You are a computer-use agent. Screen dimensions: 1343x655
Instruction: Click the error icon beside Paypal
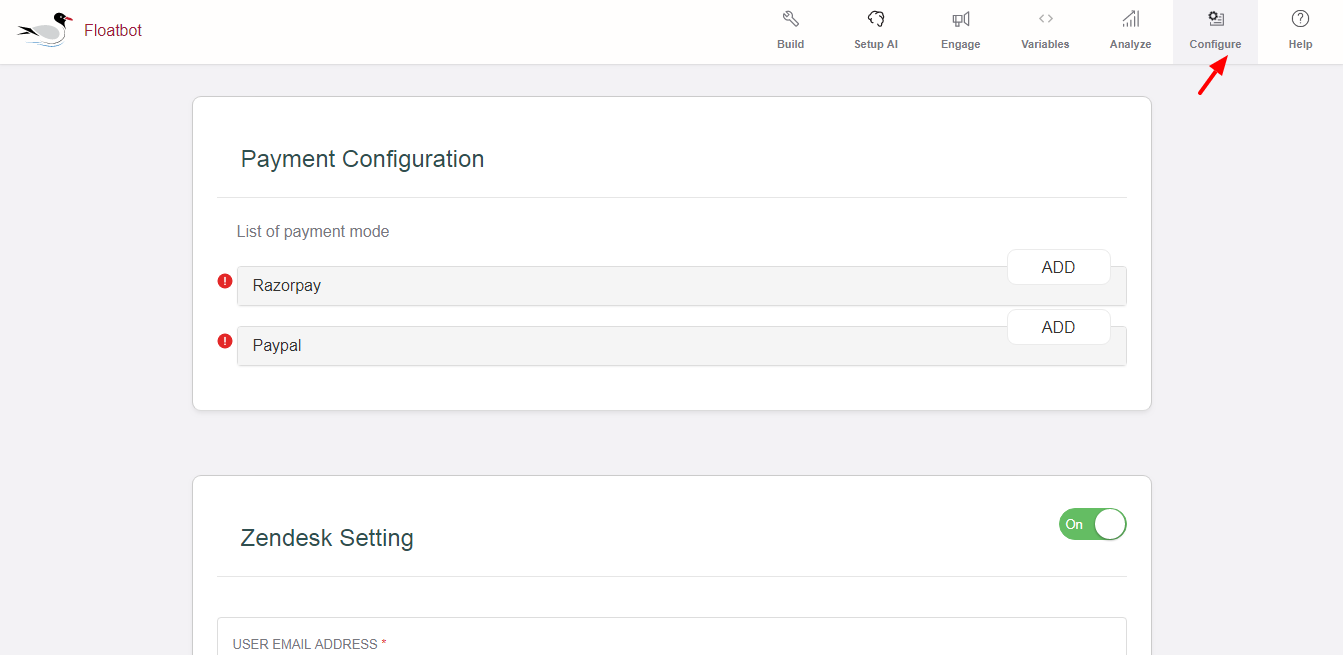224,341
